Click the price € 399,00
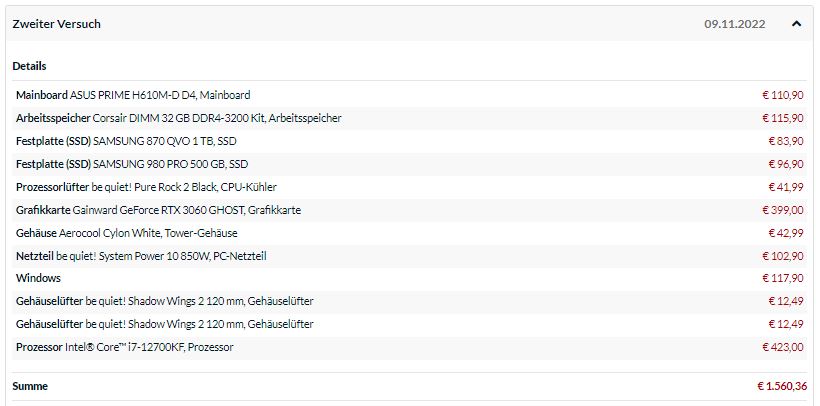The height and width of the screenshot is (406, 820). click(783, 210)
